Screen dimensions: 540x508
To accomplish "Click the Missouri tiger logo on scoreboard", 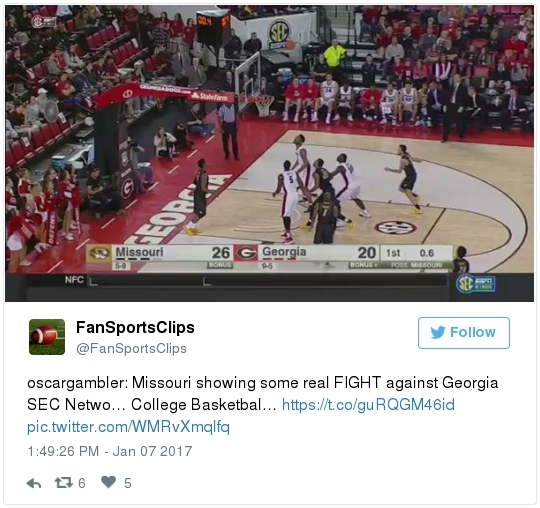I will 98,253.
